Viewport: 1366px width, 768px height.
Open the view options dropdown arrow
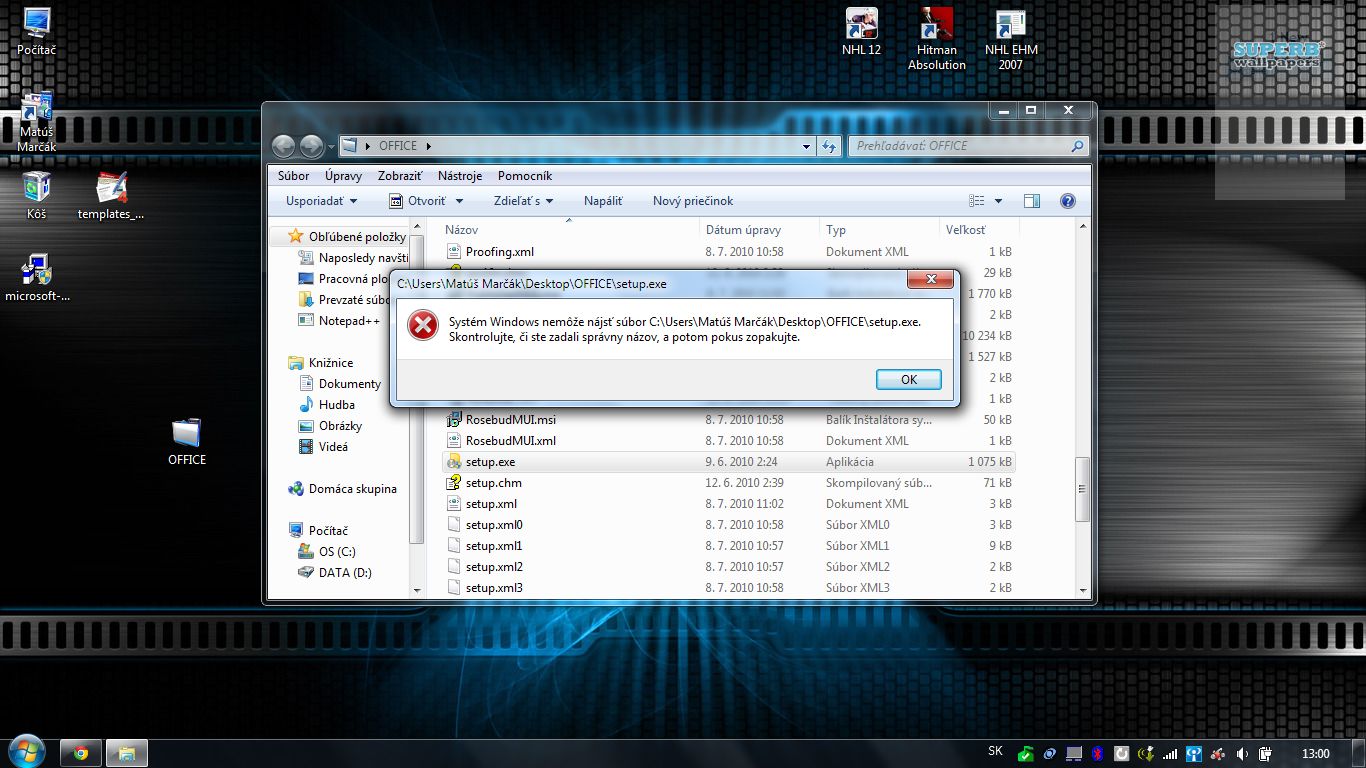[998, 201]
